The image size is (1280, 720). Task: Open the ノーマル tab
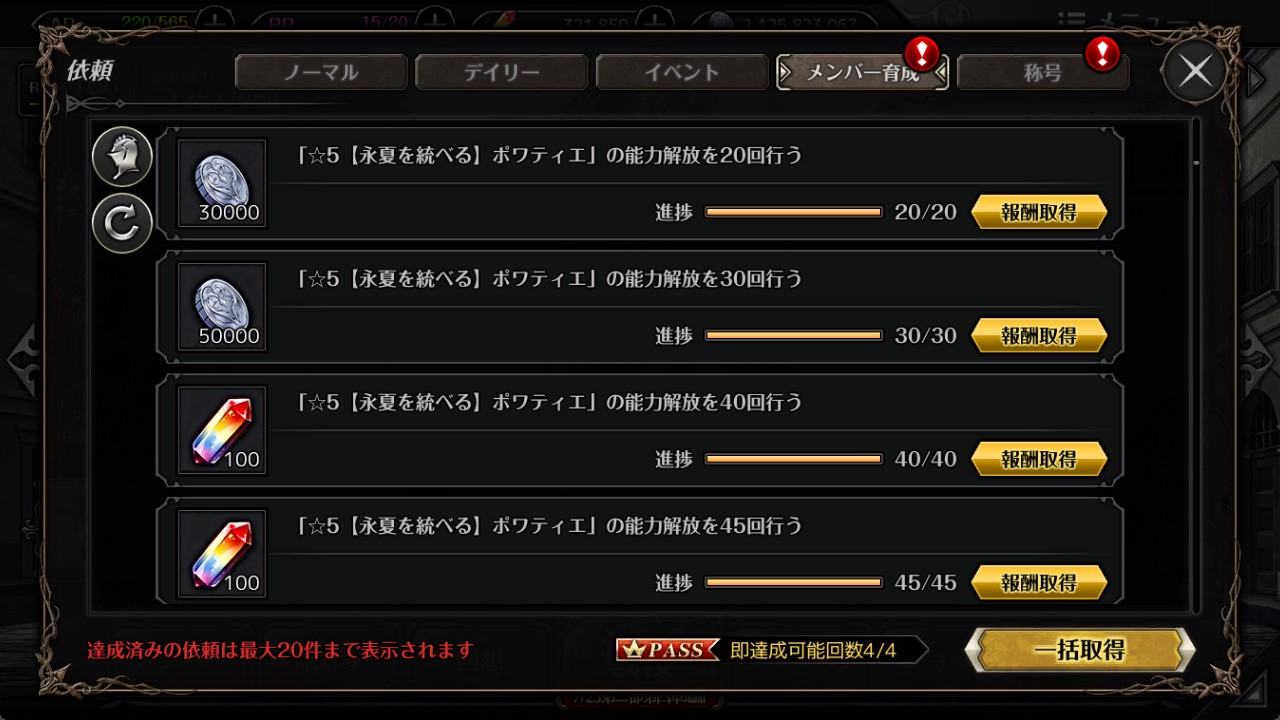[321, 72]
